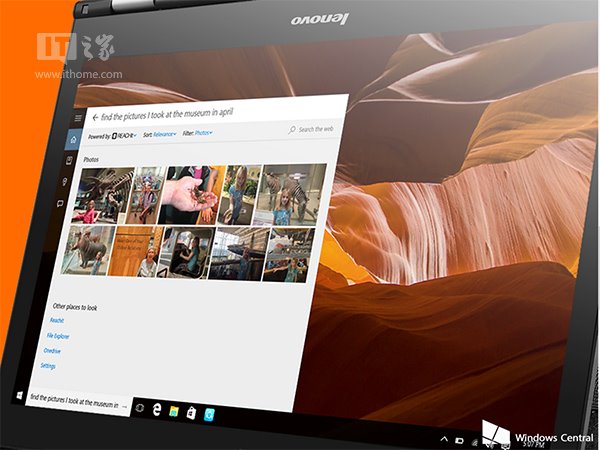Image resolution: width=600 pixels, height=450 pixels.
Task: Click the Settings link
Action: [x=48, y=366]
